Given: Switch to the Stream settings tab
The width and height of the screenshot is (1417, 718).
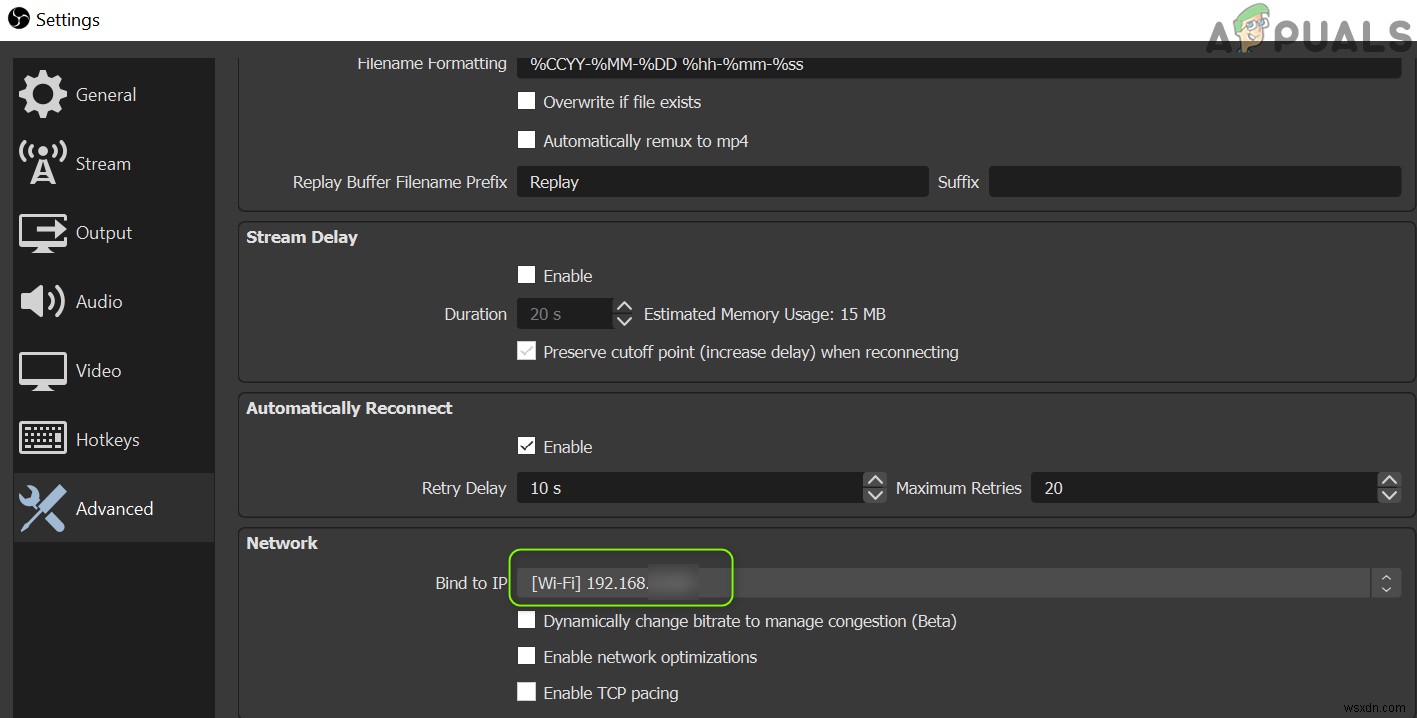Looking at the screenshot, I should [103, 163].
